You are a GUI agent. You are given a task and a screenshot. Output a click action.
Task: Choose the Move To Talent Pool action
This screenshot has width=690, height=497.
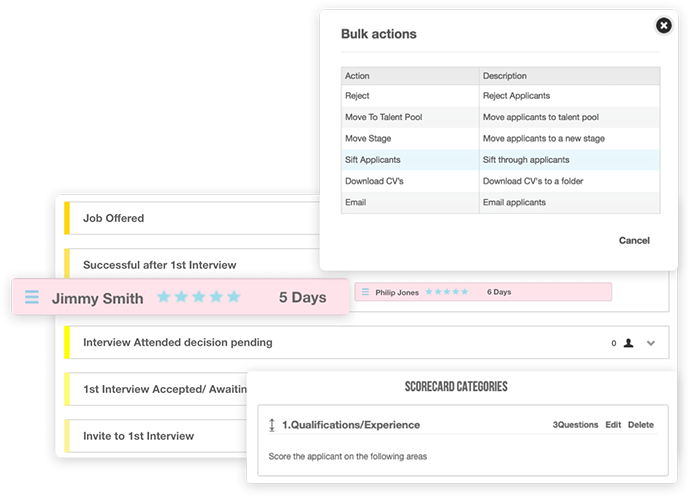pos(500,117)
